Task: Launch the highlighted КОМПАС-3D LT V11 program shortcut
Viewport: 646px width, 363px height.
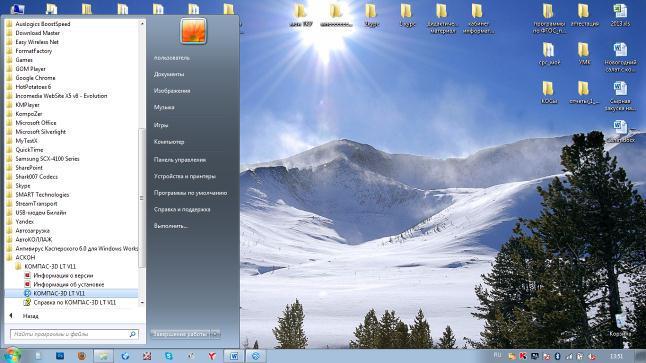Action: point(71,293)
